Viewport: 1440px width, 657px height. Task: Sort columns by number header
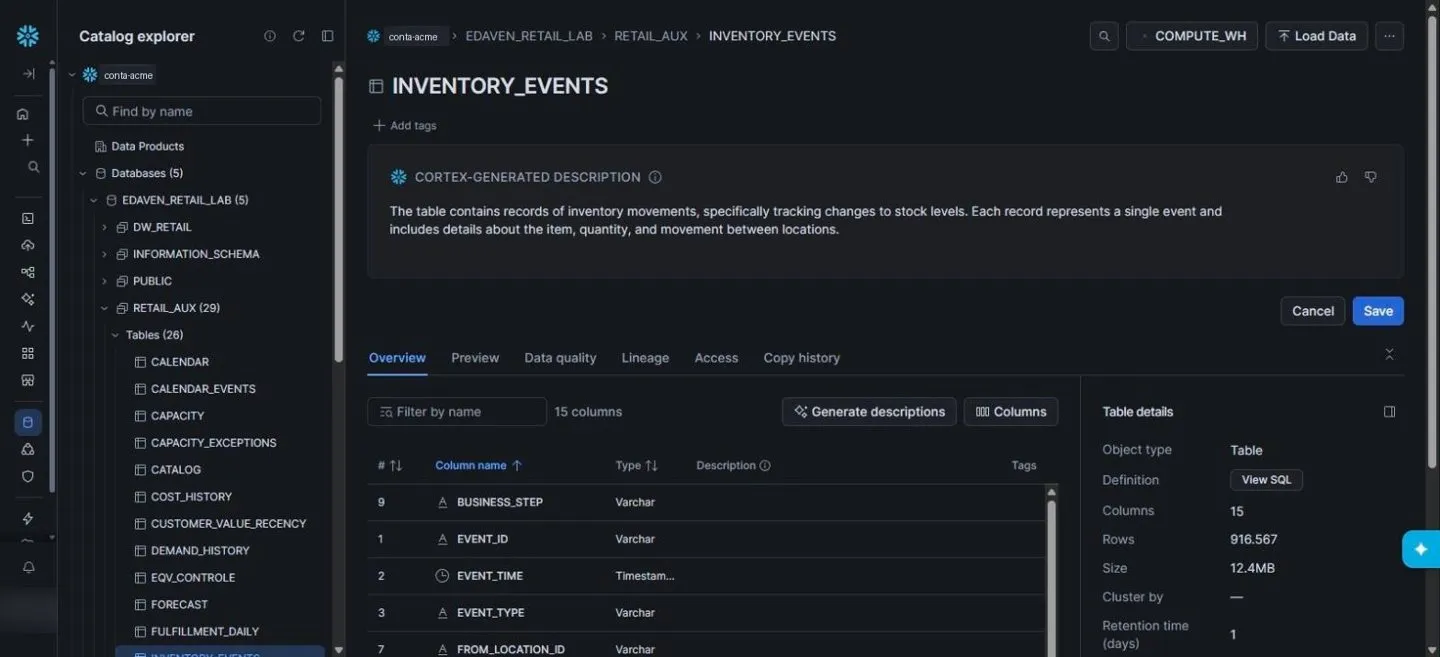pyautogui.click(x=390, y=466)
